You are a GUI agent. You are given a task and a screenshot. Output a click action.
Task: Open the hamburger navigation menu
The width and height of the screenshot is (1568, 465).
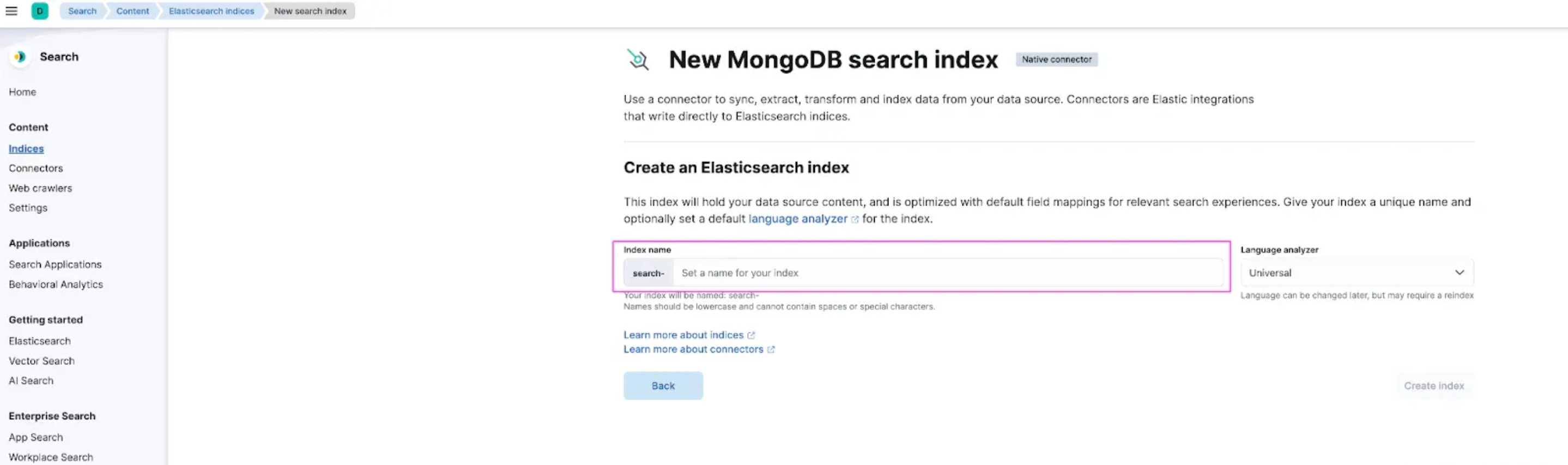[11, 11]
